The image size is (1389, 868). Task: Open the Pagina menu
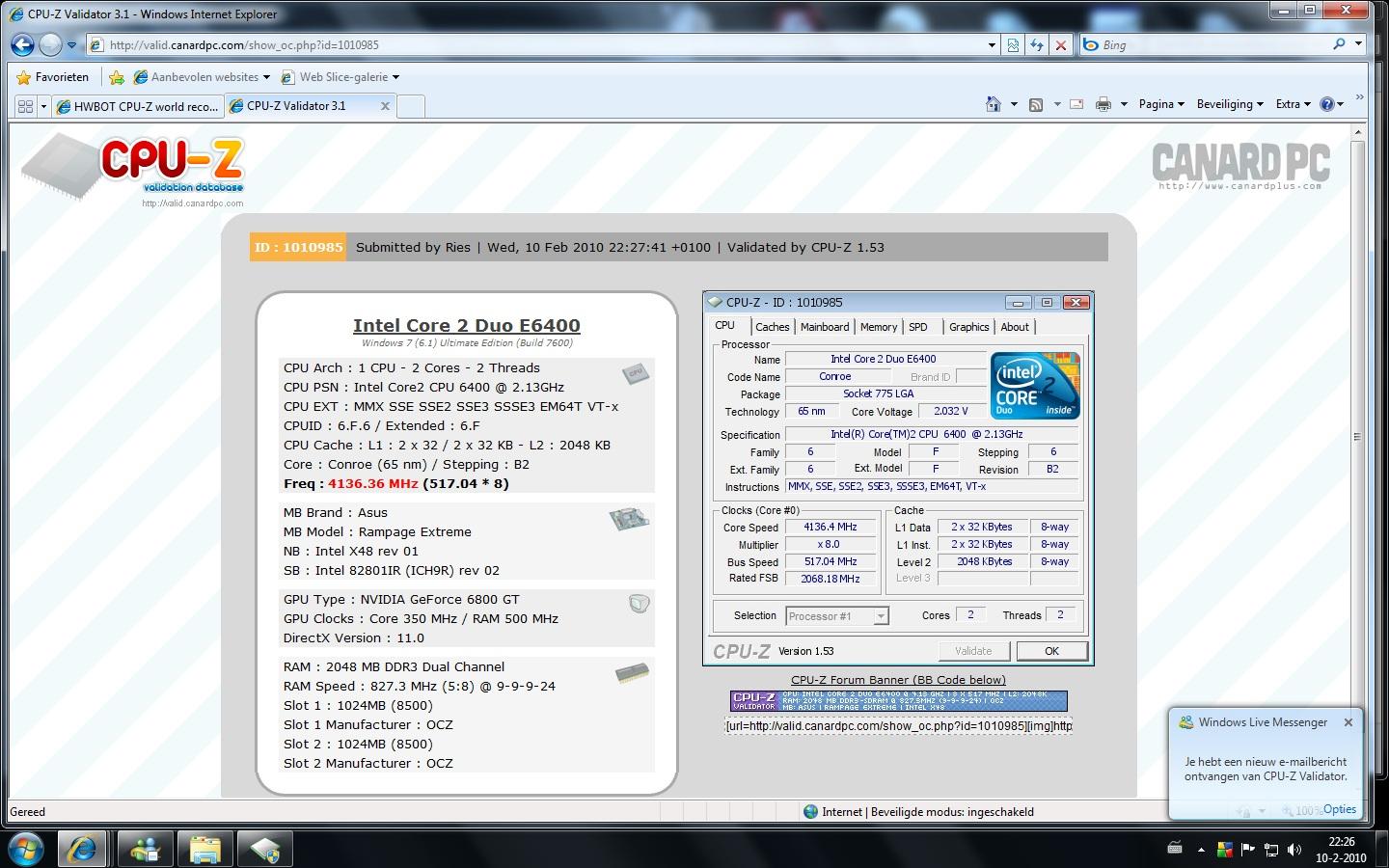click(1160, 104)
